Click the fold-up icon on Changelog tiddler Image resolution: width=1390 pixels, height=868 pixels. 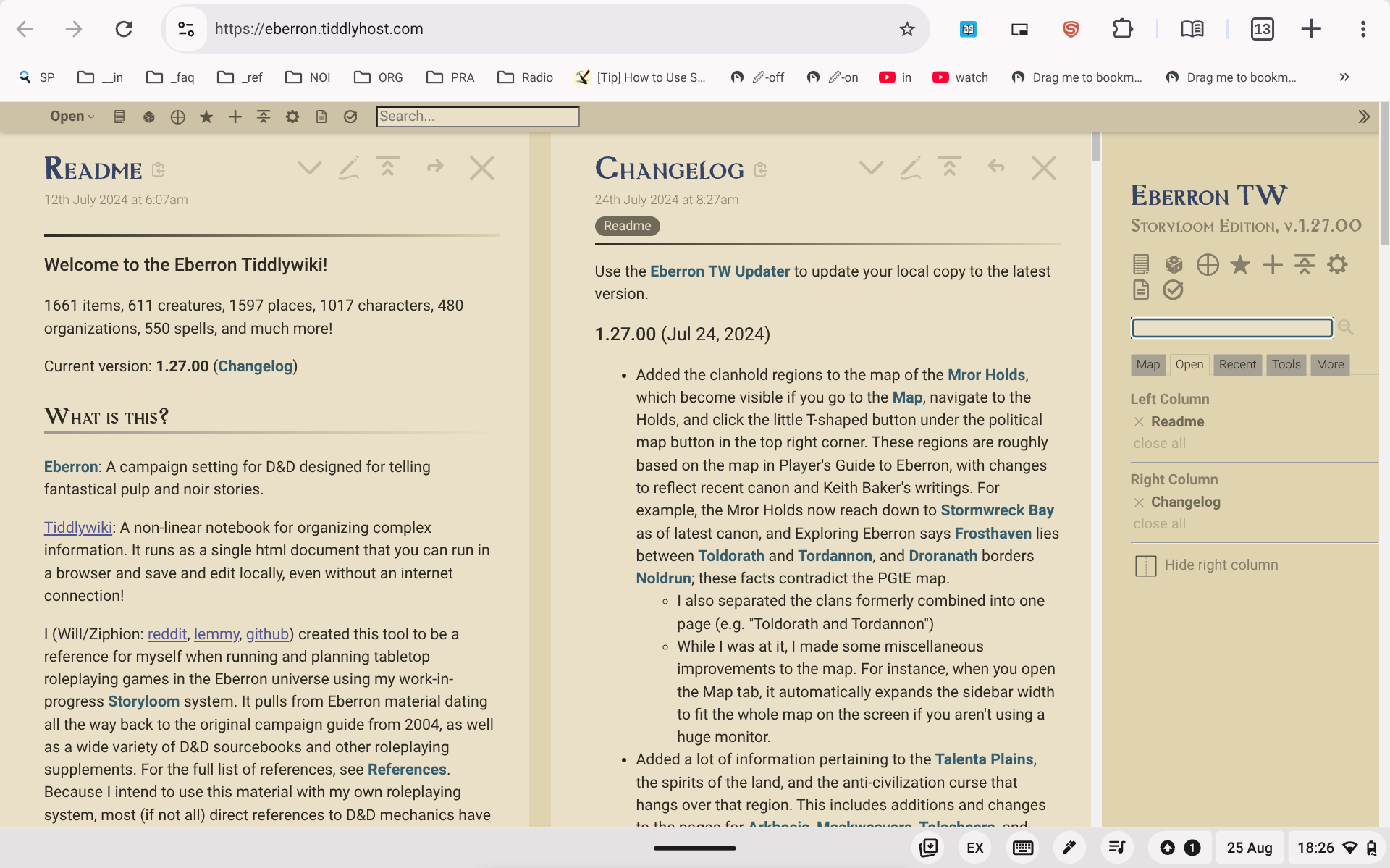(x=949, y=167)
